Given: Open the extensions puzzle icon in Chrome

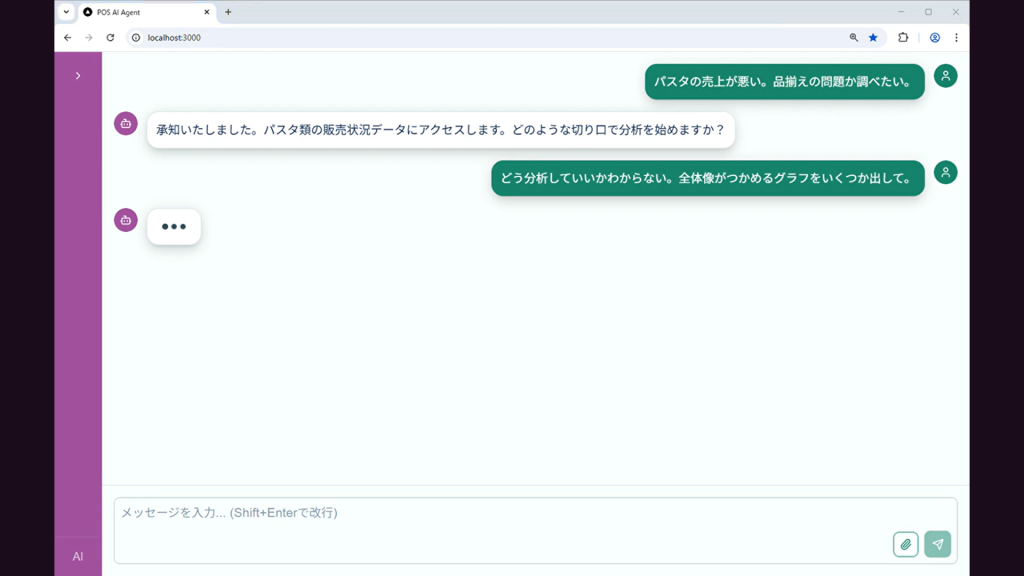Looking at the screenshot, I should [903, 37].
